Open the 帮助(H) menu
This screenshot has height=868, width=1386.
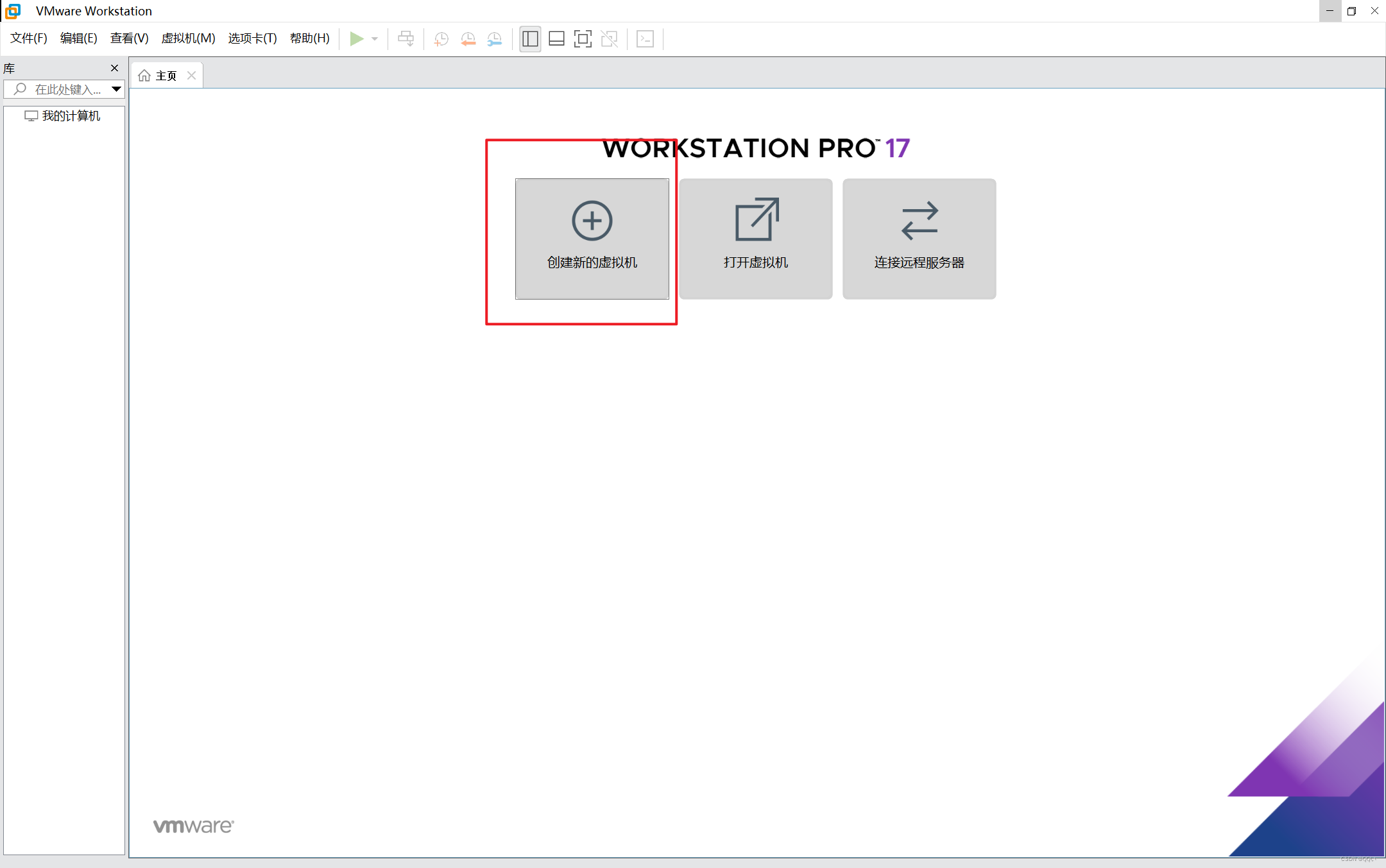tap(309, 38)
